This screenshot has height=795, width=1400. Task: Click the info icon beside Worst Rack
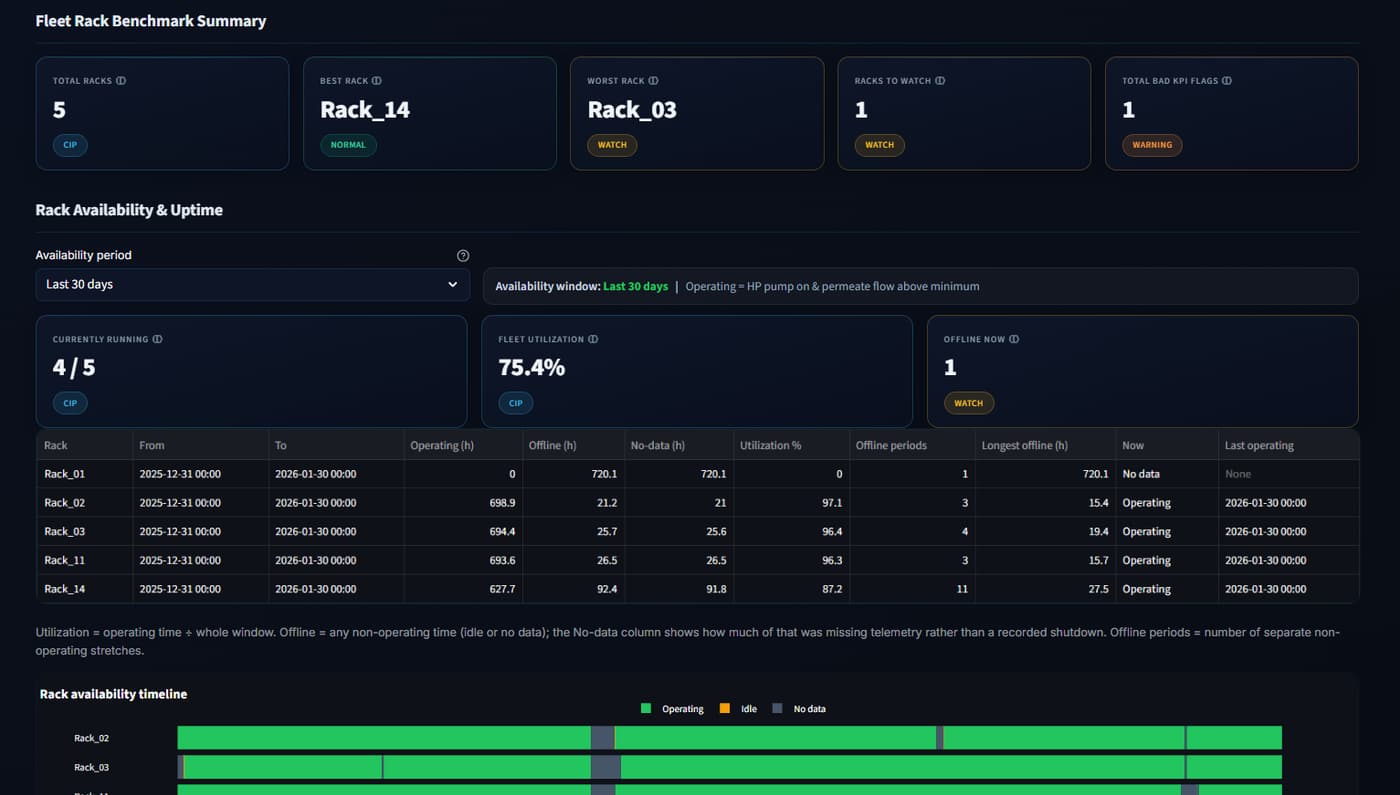pos(653,81)
